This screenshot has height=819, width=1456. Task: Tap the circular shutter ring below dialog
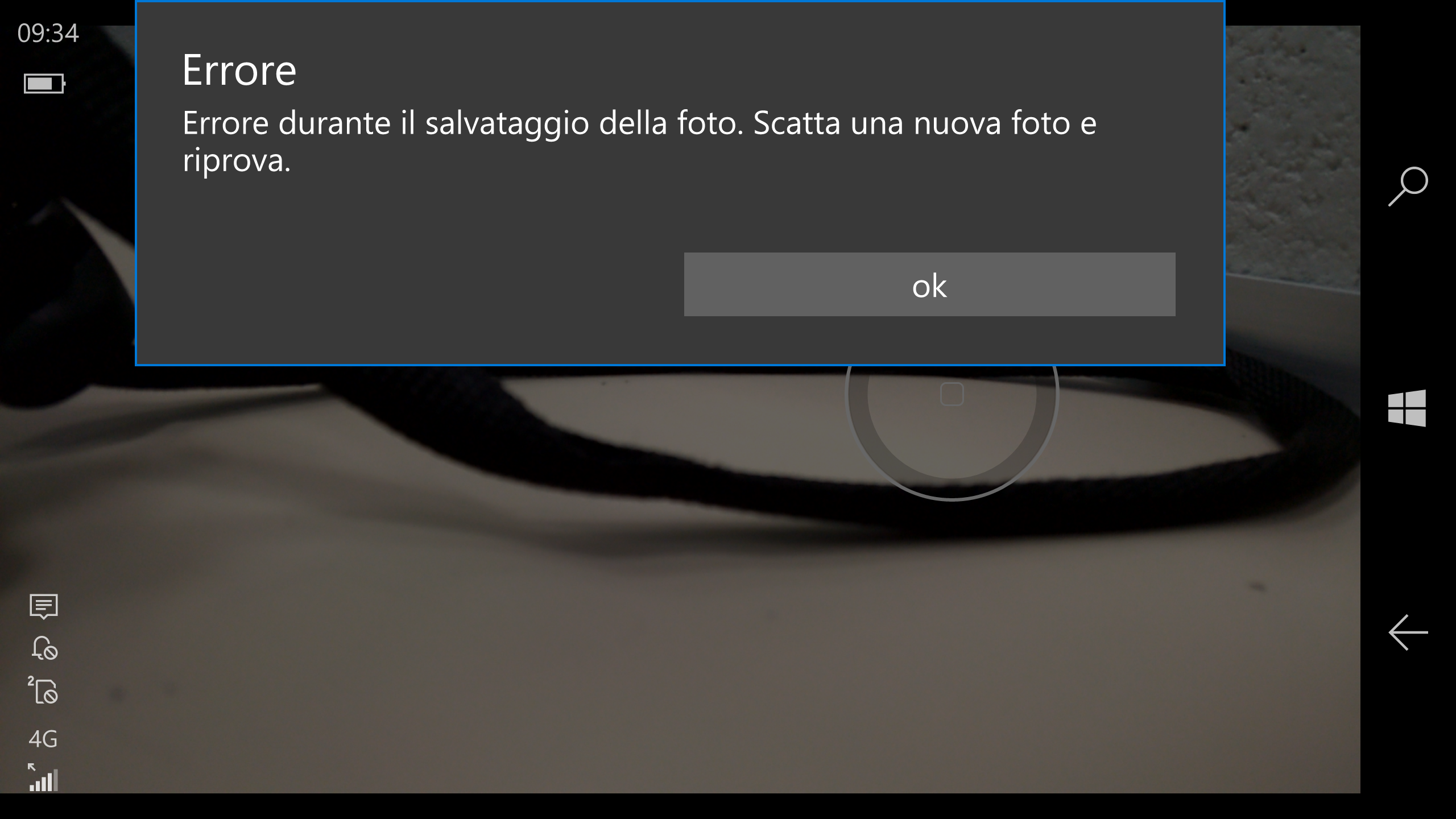click(952, 432)
